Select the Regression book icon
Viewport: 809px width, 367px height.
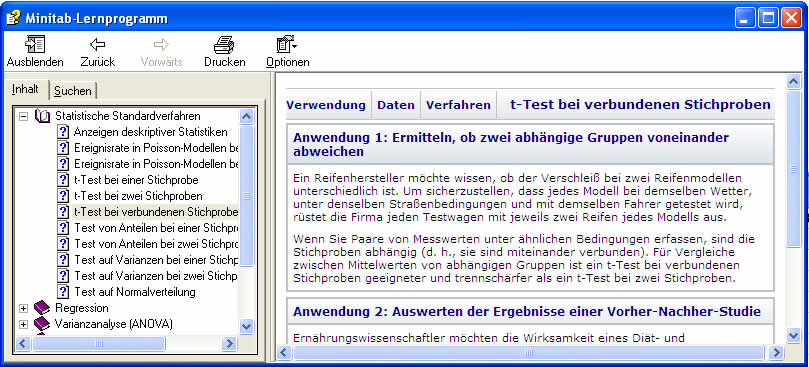tap(42, 308)
